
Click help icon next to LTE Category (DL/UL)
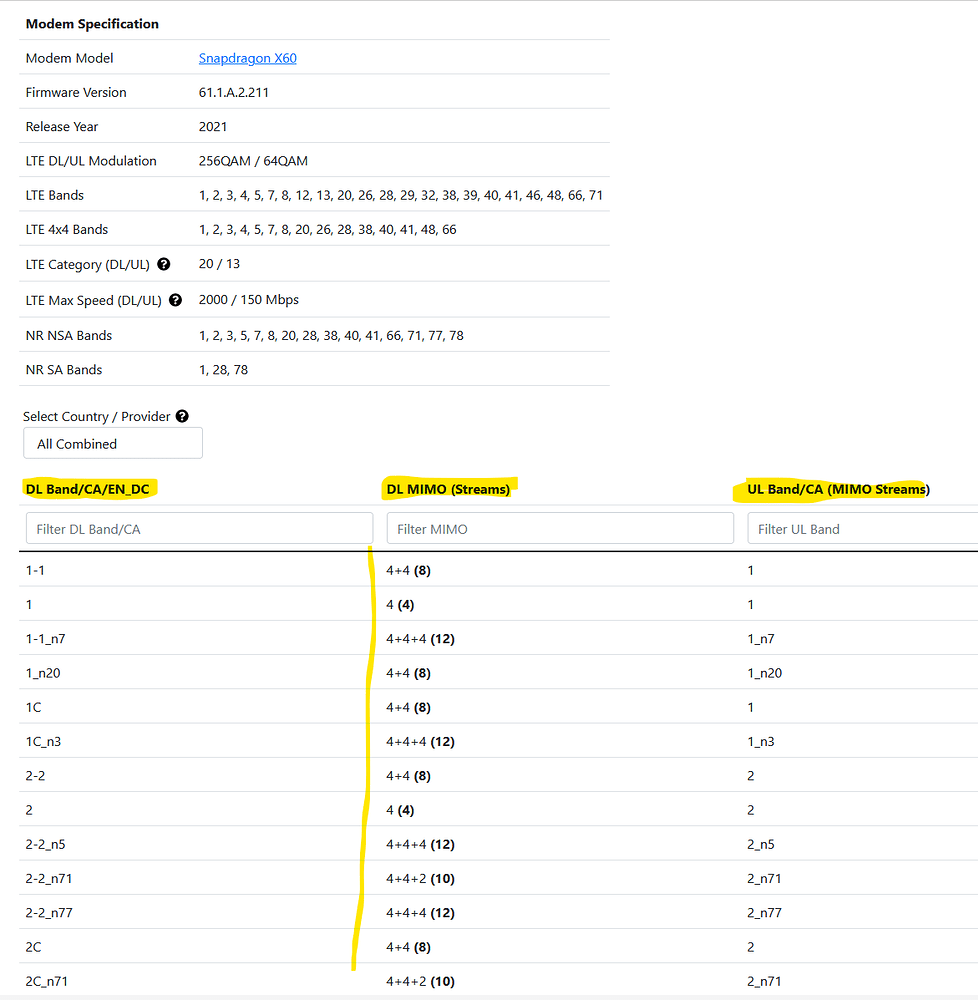164,265
